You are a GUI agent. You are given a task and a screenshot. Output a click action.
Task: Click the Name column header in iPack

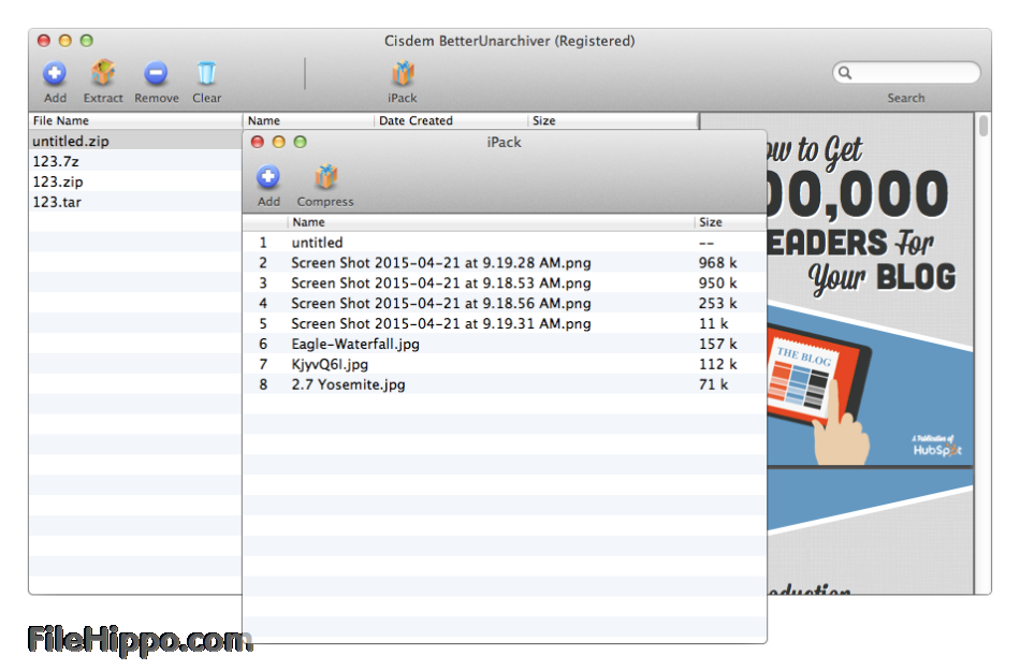coord(491,222)
